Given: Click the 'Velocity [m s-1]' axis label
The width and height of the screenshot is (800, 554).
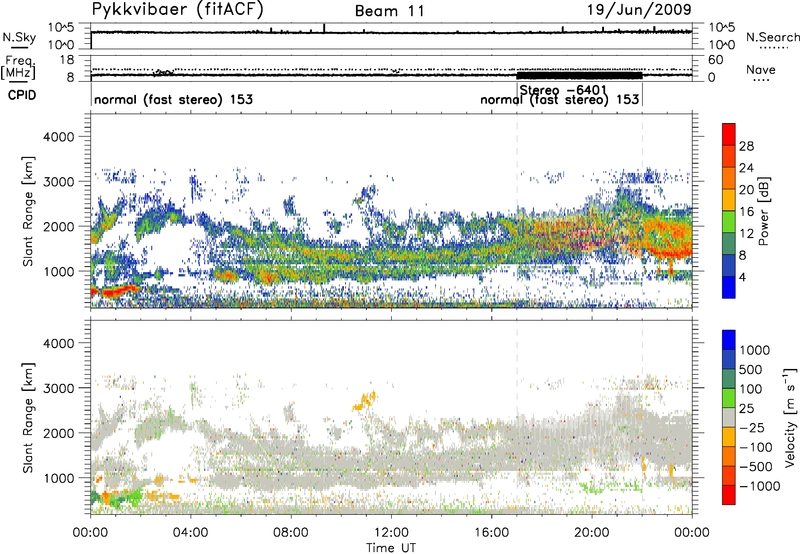Looking at the screenshot, I should pos(790,416).
